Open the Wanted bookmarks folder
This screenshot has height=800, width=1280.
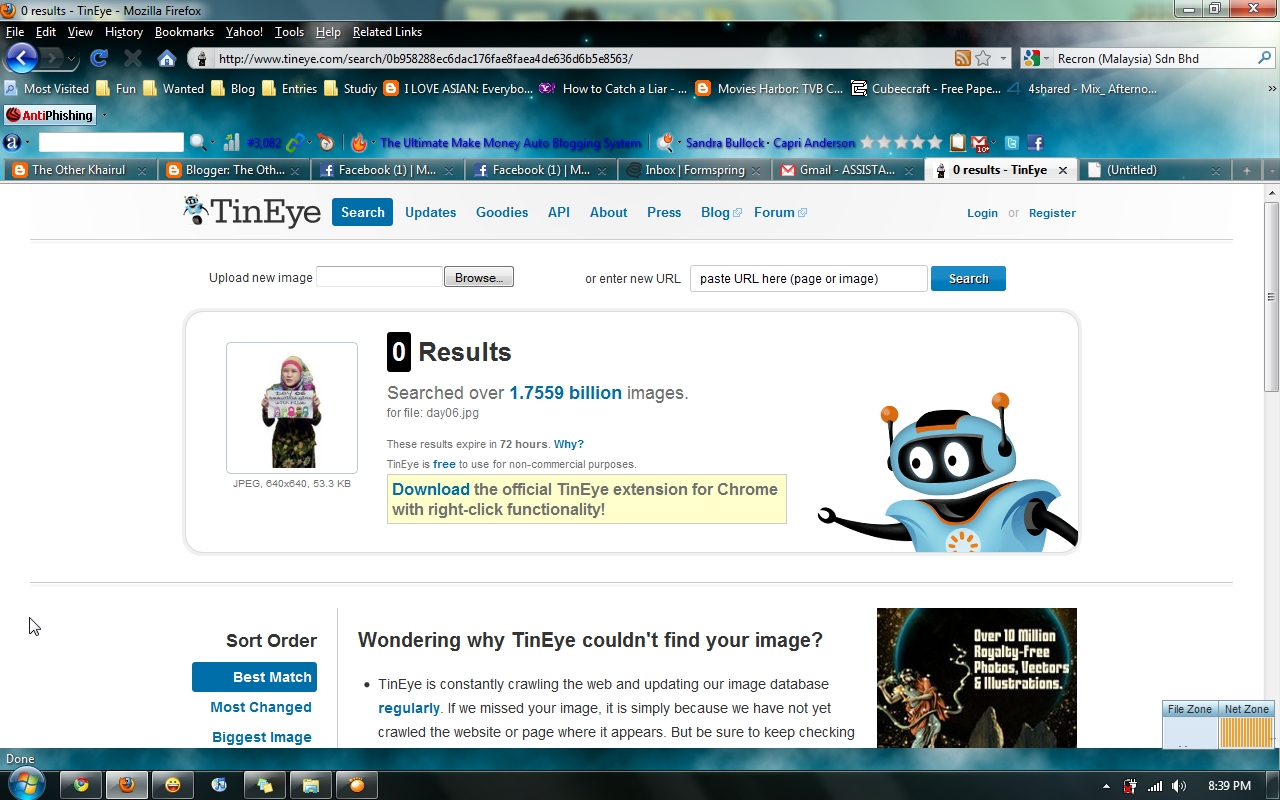coord(174,88)
